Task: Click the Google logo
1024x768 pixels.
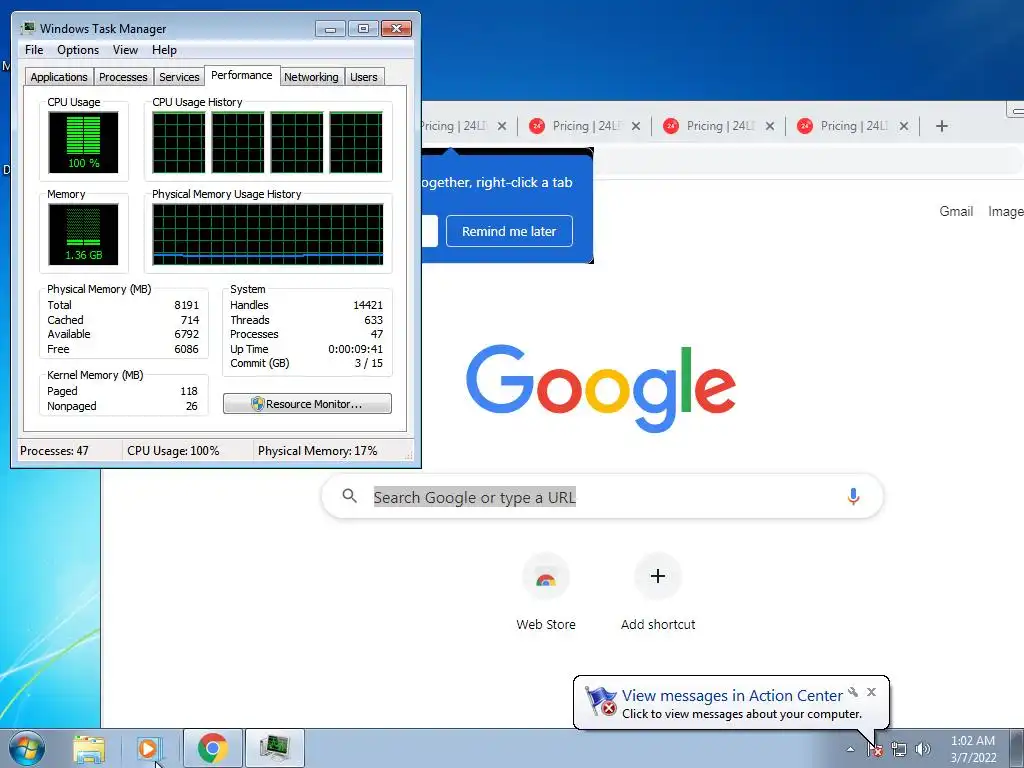Action: coord(601,389)
